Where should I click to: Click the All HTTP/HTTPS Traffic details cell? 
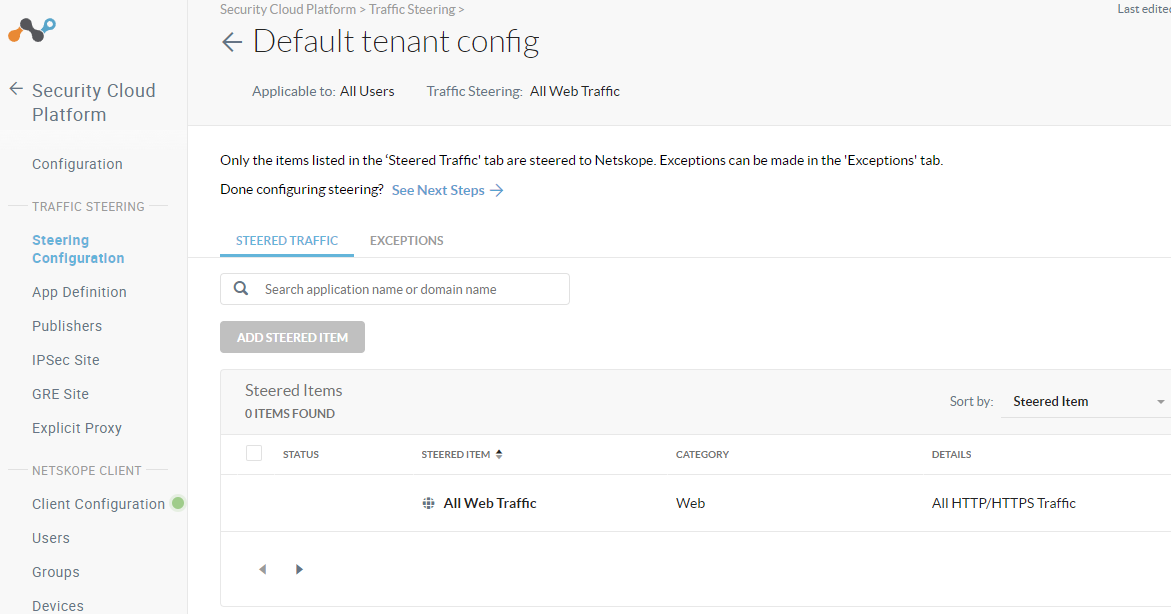(1004, 503)
